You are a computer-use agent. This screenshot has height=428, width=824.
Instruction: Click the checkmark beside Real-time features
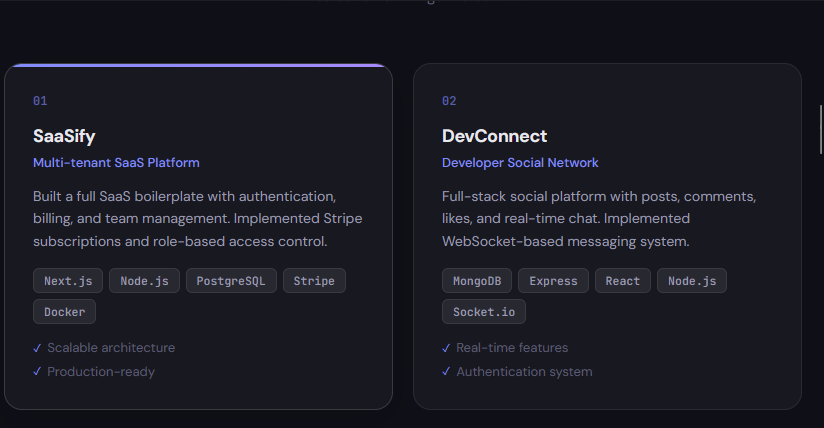coord(446,348)
